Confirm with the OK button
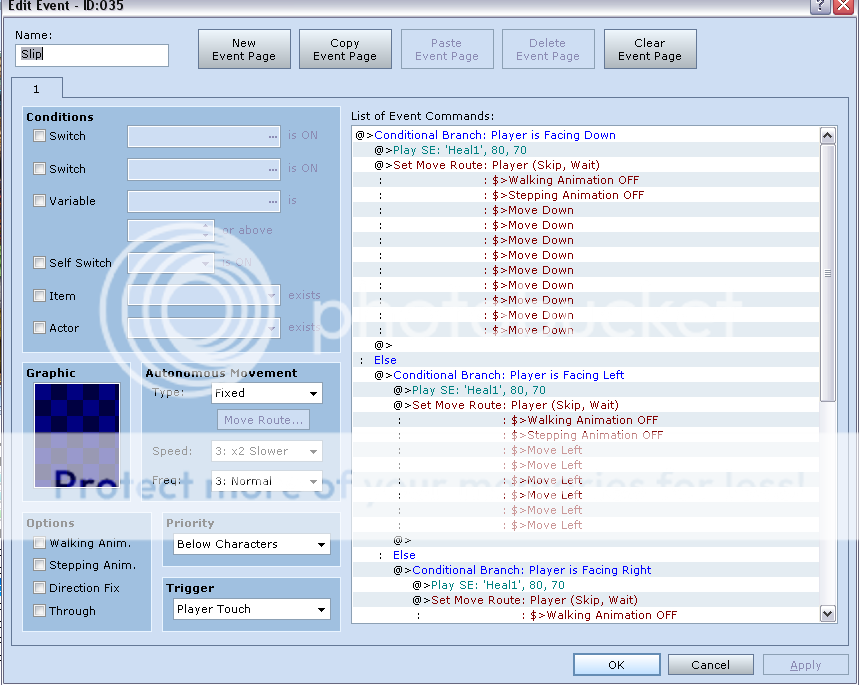This screenshot has width=859, height=685. click(616, 665)
